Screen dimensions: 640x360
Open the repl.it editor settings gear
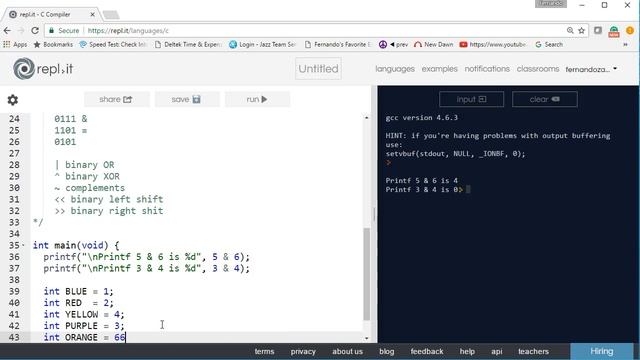point(13,100)
